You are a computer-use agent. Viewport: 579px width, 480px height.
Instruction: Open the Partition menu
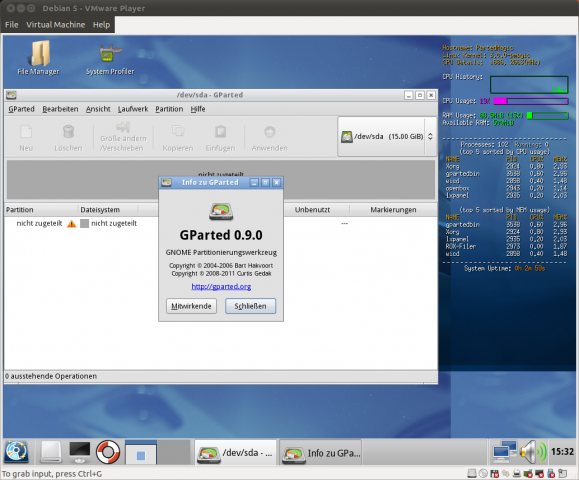tap(169, 109)
